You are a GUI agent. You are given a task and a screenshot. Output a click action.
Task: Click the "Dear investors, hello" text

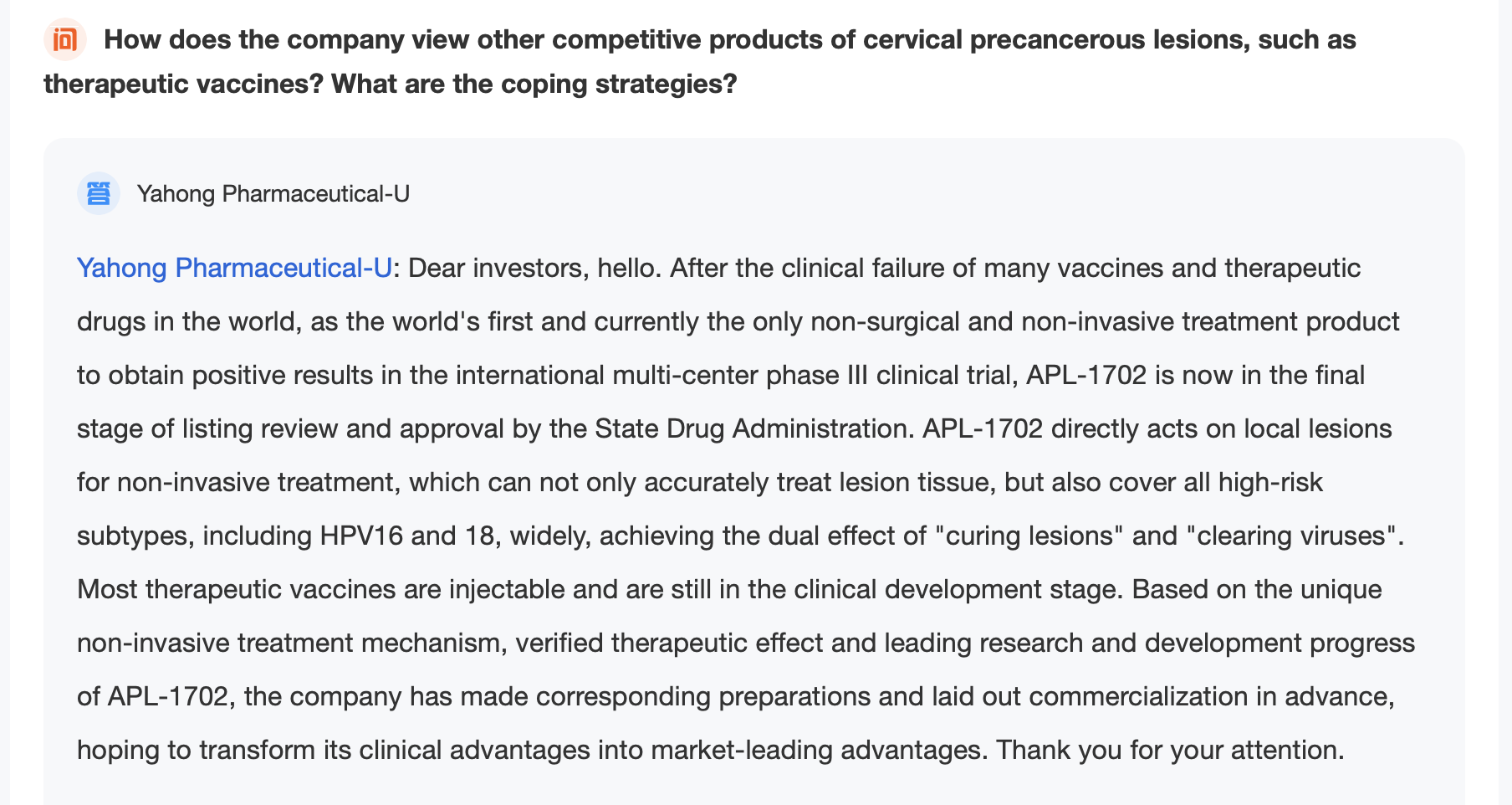pos(534,268)
